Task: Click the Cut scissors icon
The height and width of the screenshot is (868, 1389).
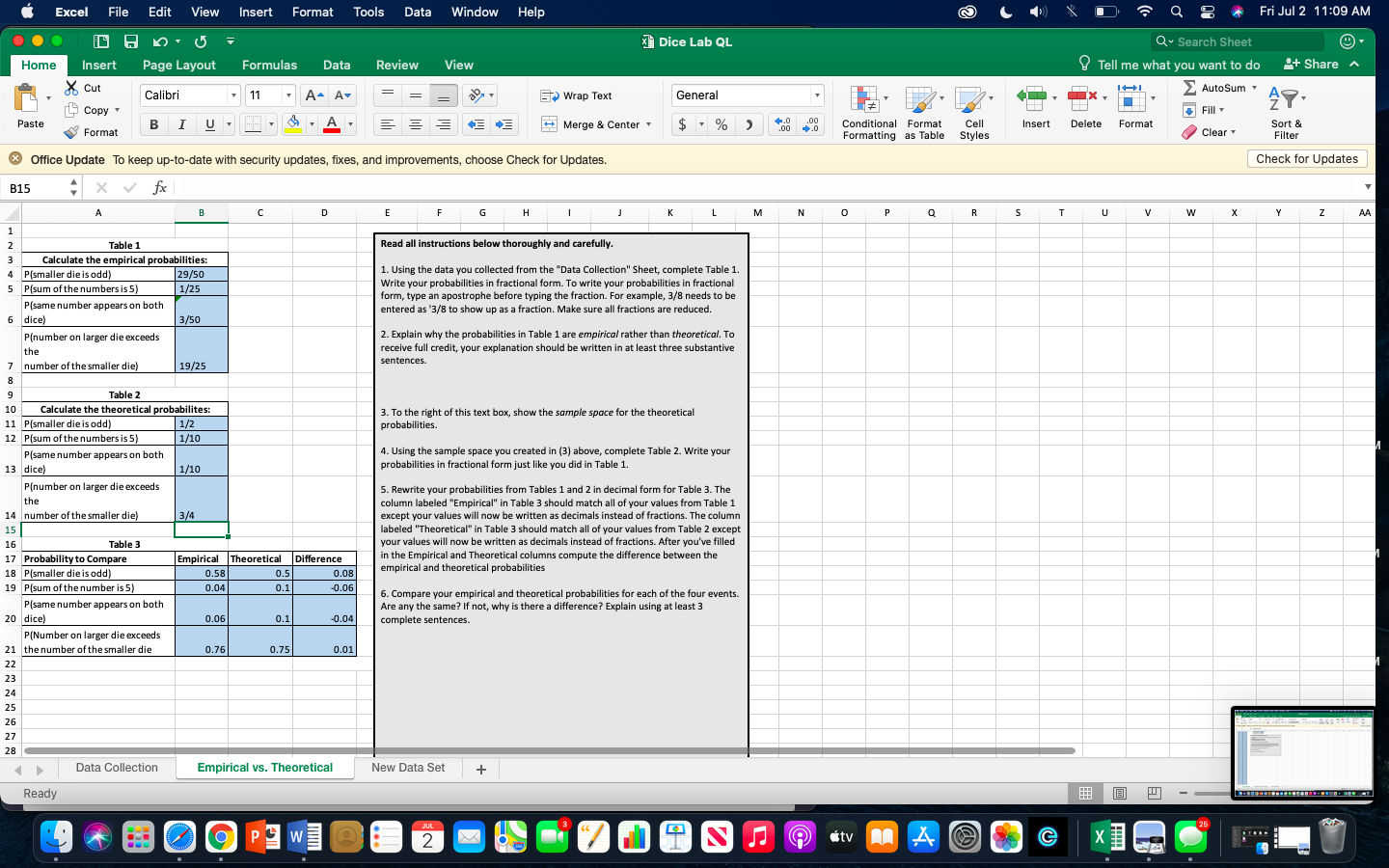Action: 72,88
